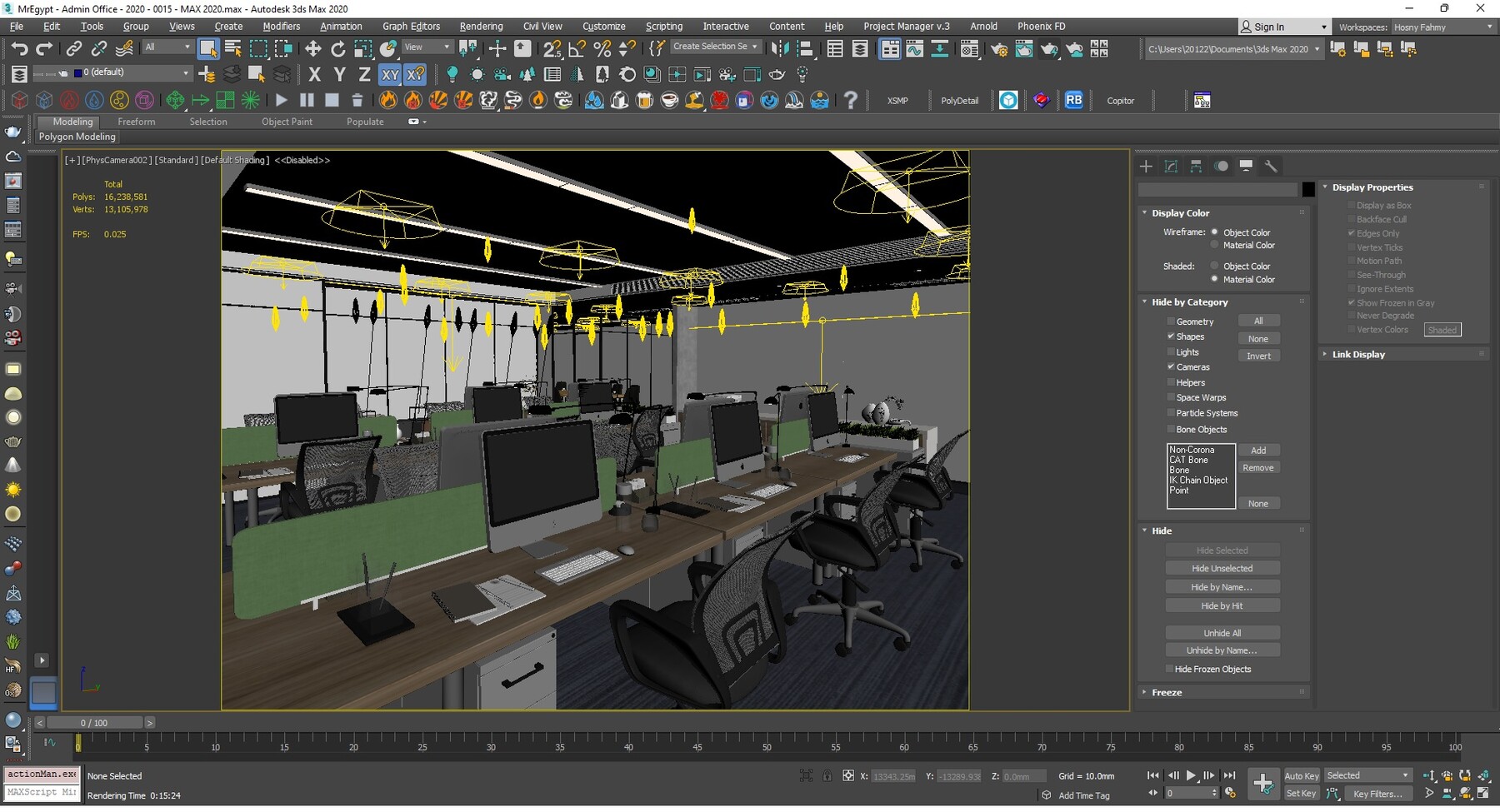This screenshot has height=812, width=1500.
Task: Select the Material Color radio for Wireframe
Action: pos(1214,245)
